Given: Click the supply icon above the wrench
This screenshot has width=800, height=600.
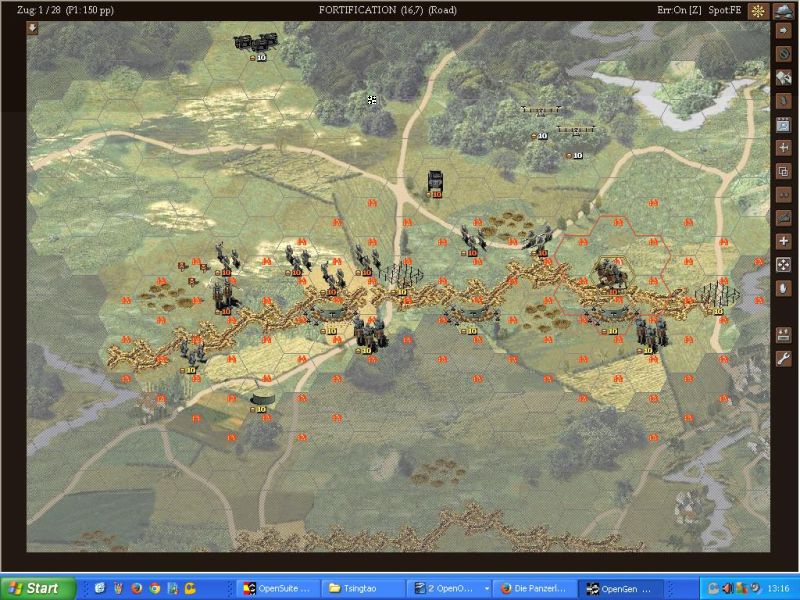Looking at the screenshot, I should [x=783, y=335].
